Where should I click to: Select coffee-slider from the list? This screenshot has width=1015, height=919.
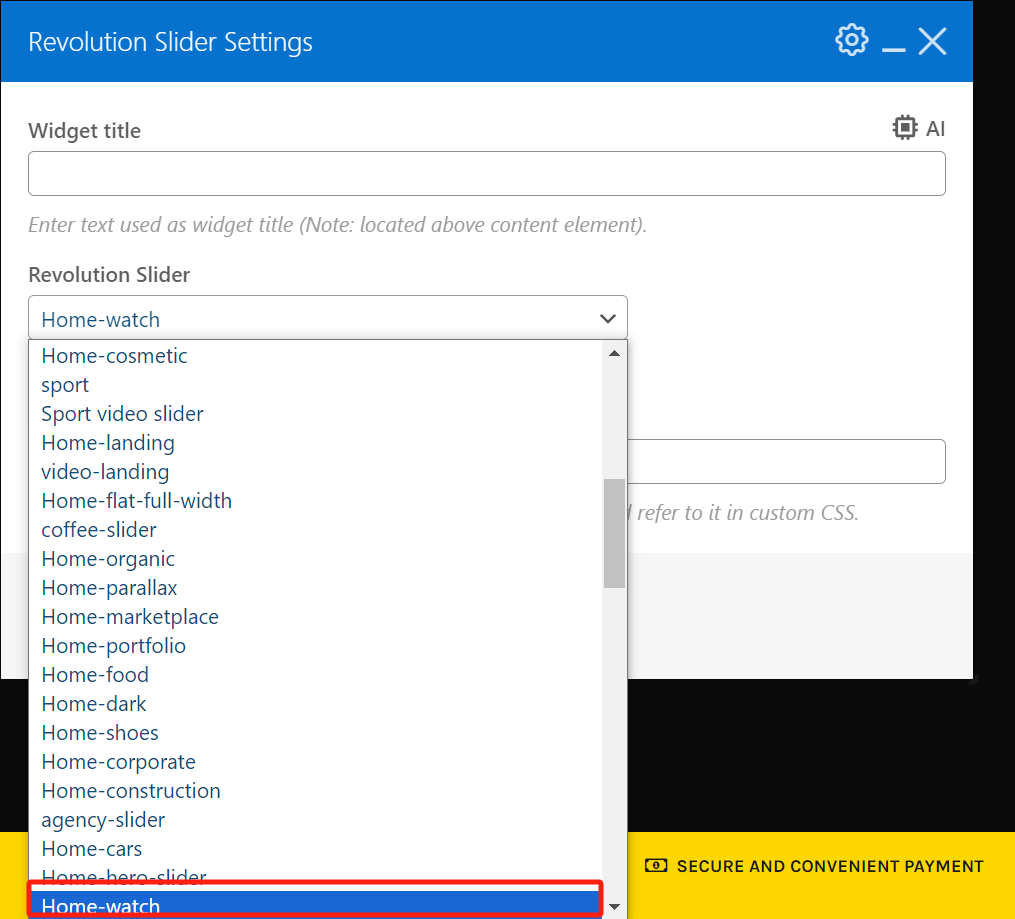tap(99, 530)
